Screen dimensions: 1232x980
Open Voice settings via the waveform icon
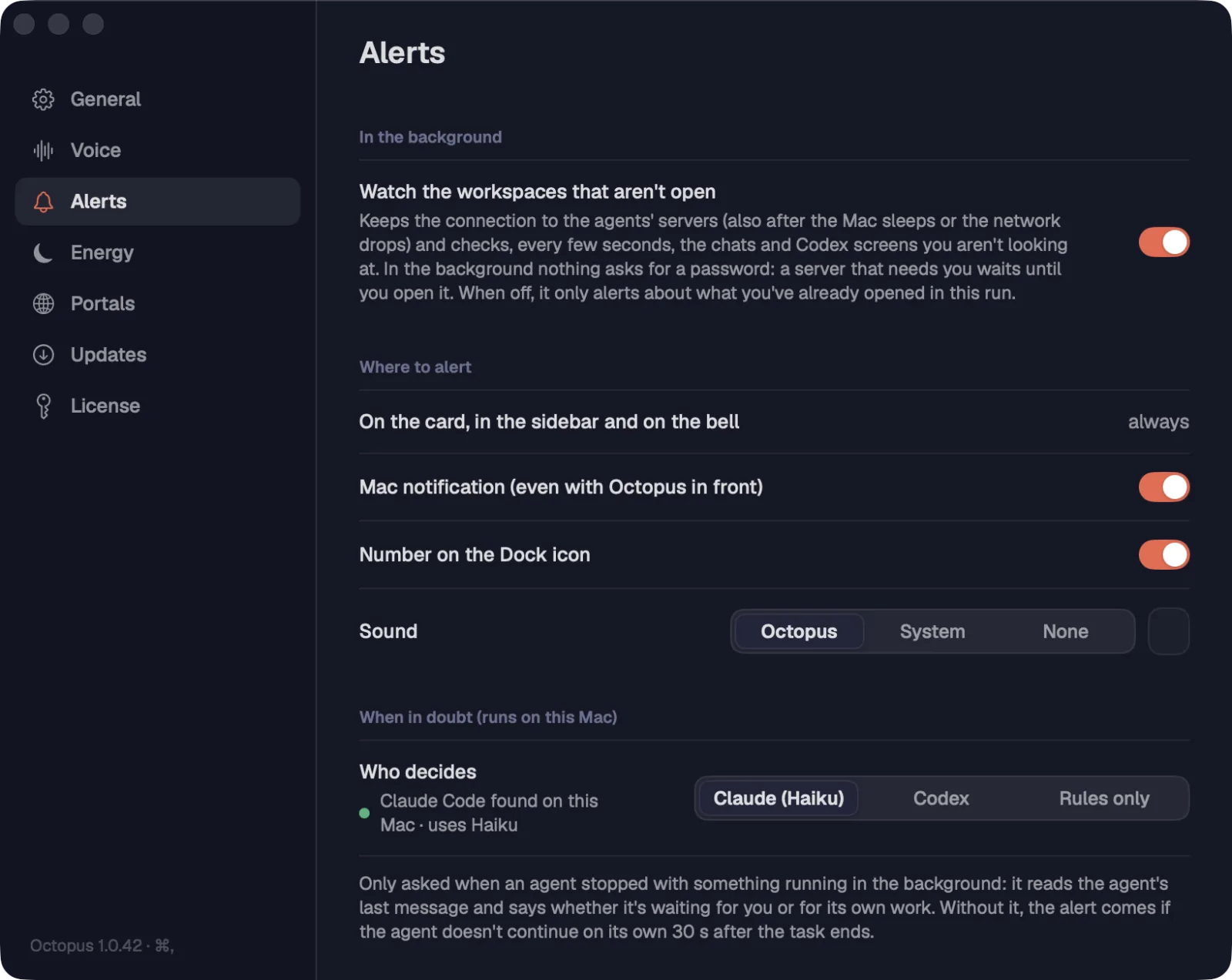pyautogui.click(x=43, y=150)
